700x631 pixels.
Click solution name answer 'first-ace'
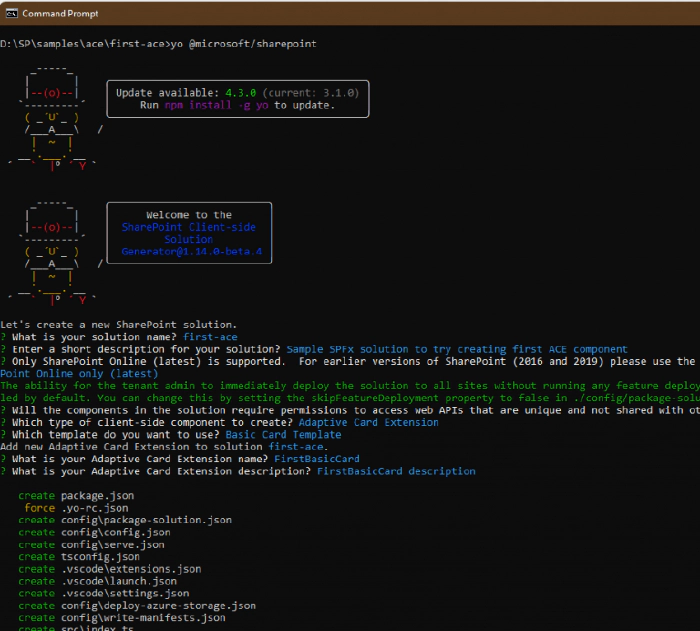coord(210,337)
